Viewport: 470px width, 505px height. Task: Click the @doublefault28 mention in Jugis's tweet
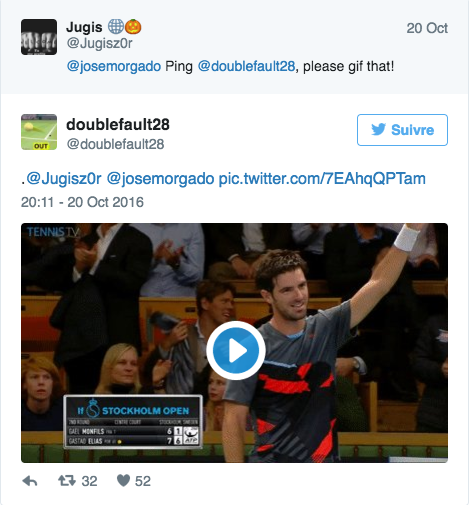pyautogui.click(x=246, y=66)
